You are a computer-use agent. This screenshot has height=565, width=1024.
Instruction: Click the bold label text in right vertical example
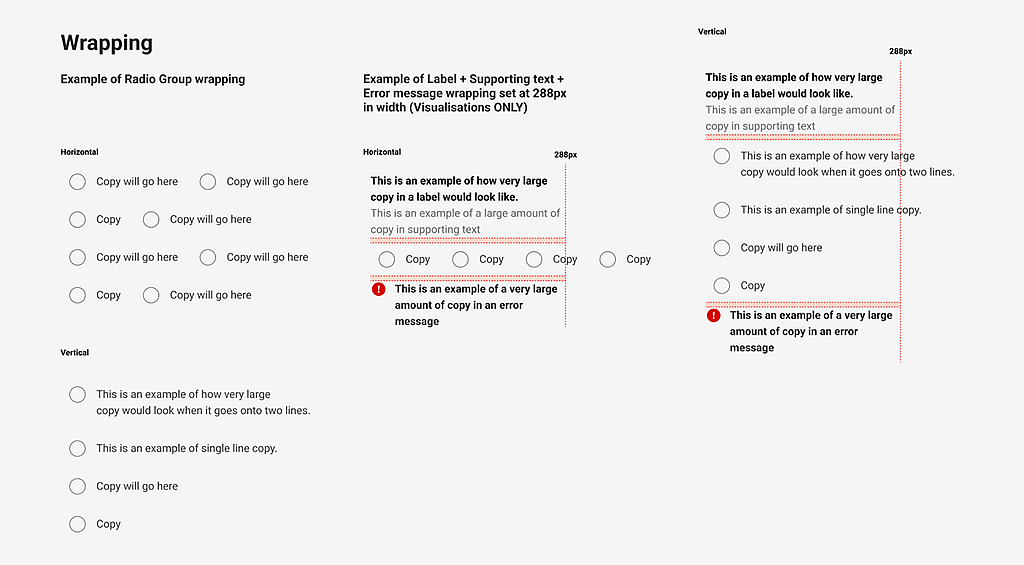(793, 85)
